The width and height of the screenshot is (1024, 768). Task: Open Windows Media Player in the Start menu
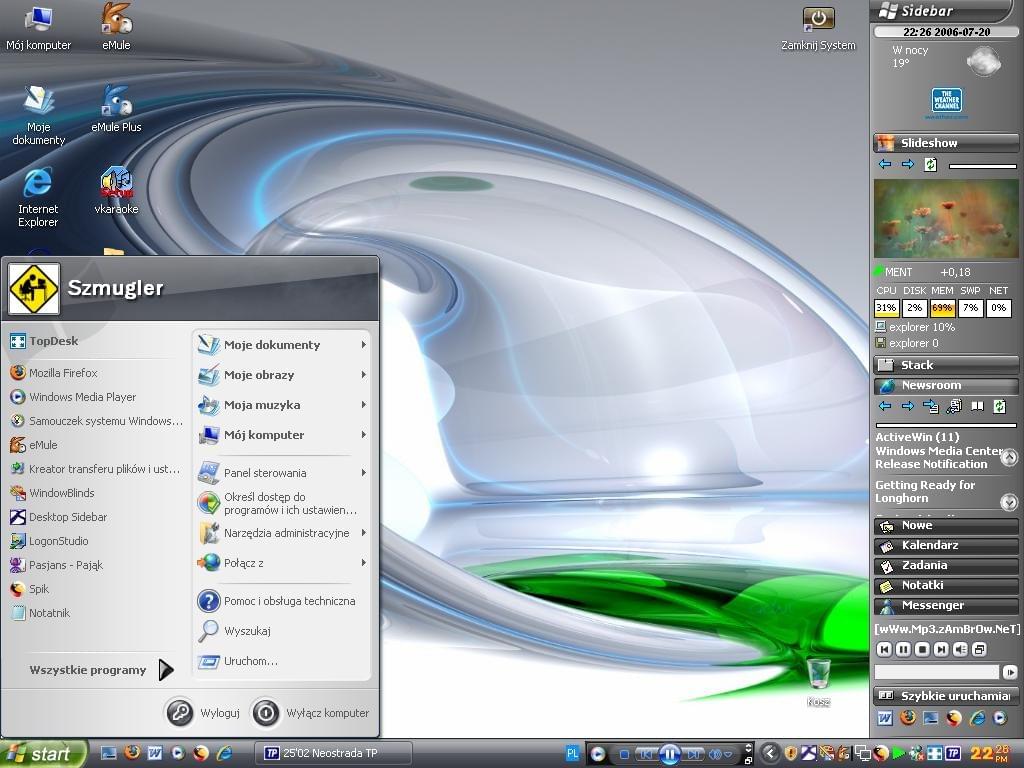[x=73, y=397]
